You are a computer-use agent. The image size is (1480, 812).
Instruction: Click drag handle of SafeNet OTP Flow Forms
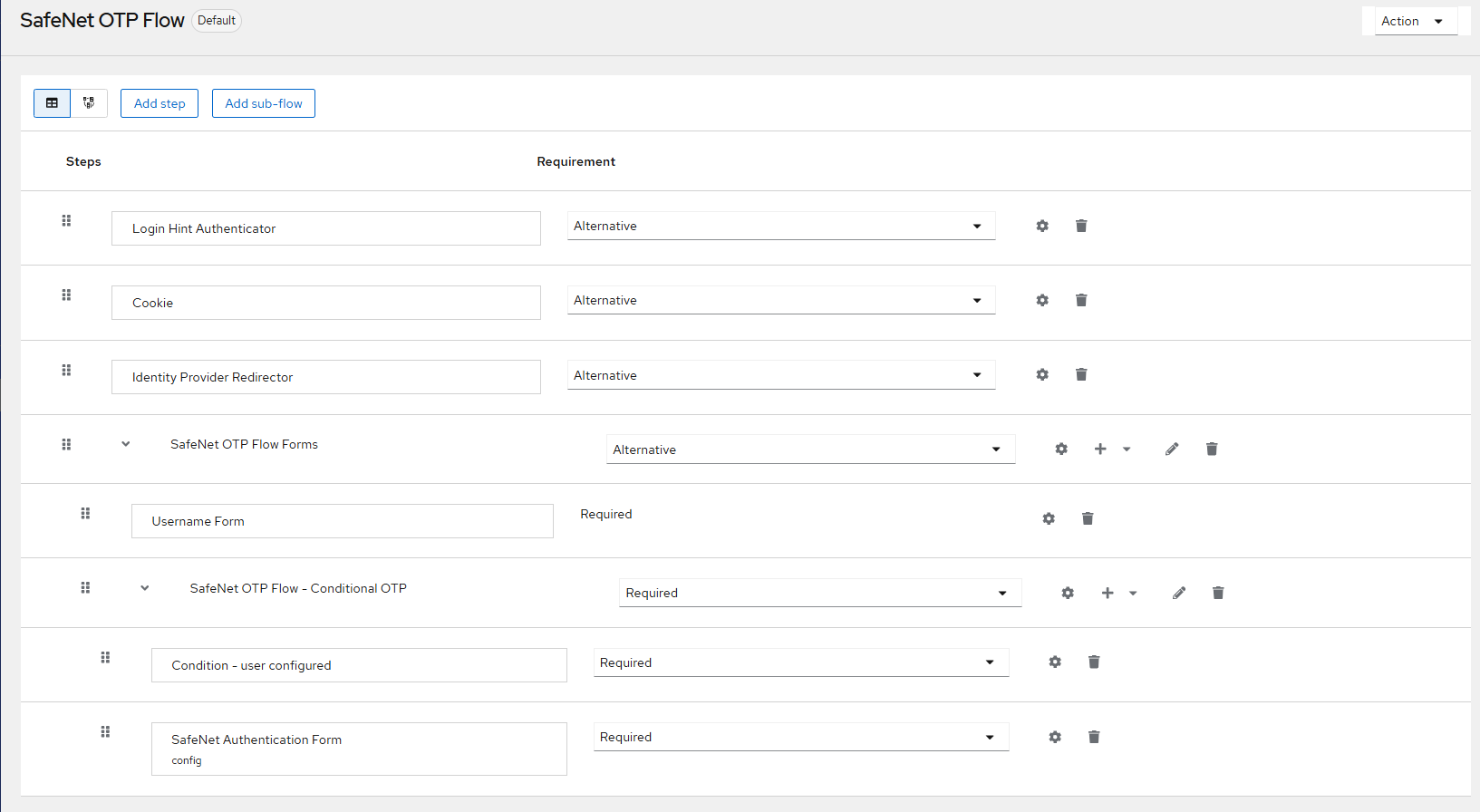[x=66, y=444]
